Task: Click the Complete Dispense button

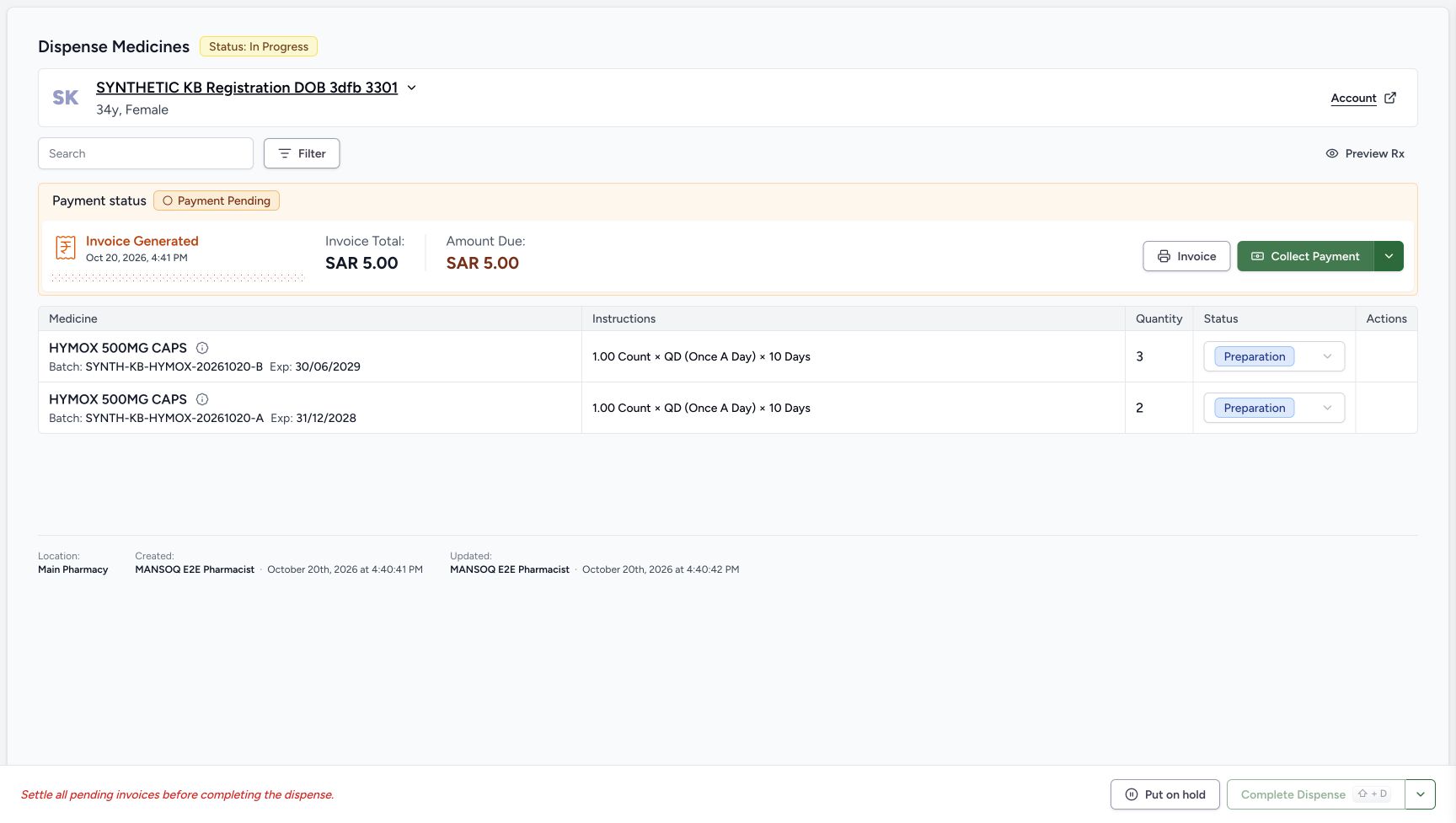Action: coord(1316,794)
